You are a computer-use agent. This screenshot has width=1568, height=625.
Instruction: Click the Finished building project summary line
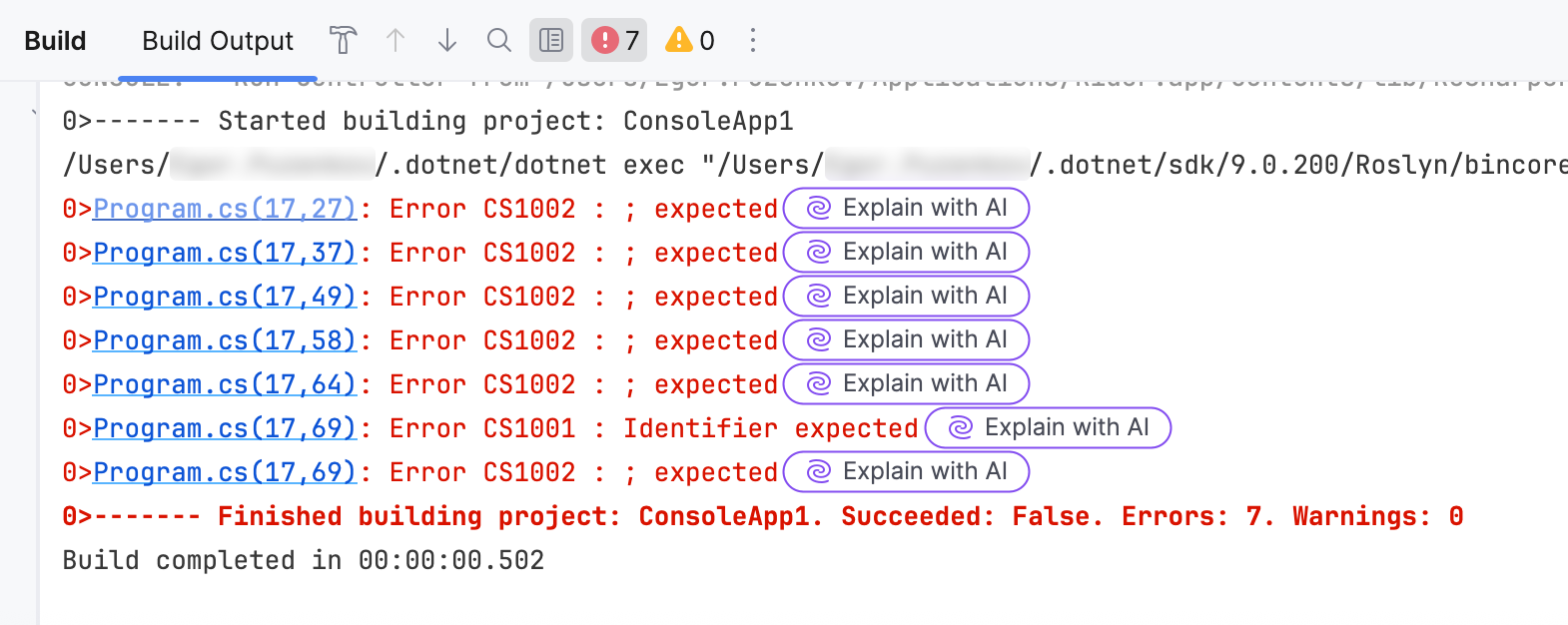[763, 516]
